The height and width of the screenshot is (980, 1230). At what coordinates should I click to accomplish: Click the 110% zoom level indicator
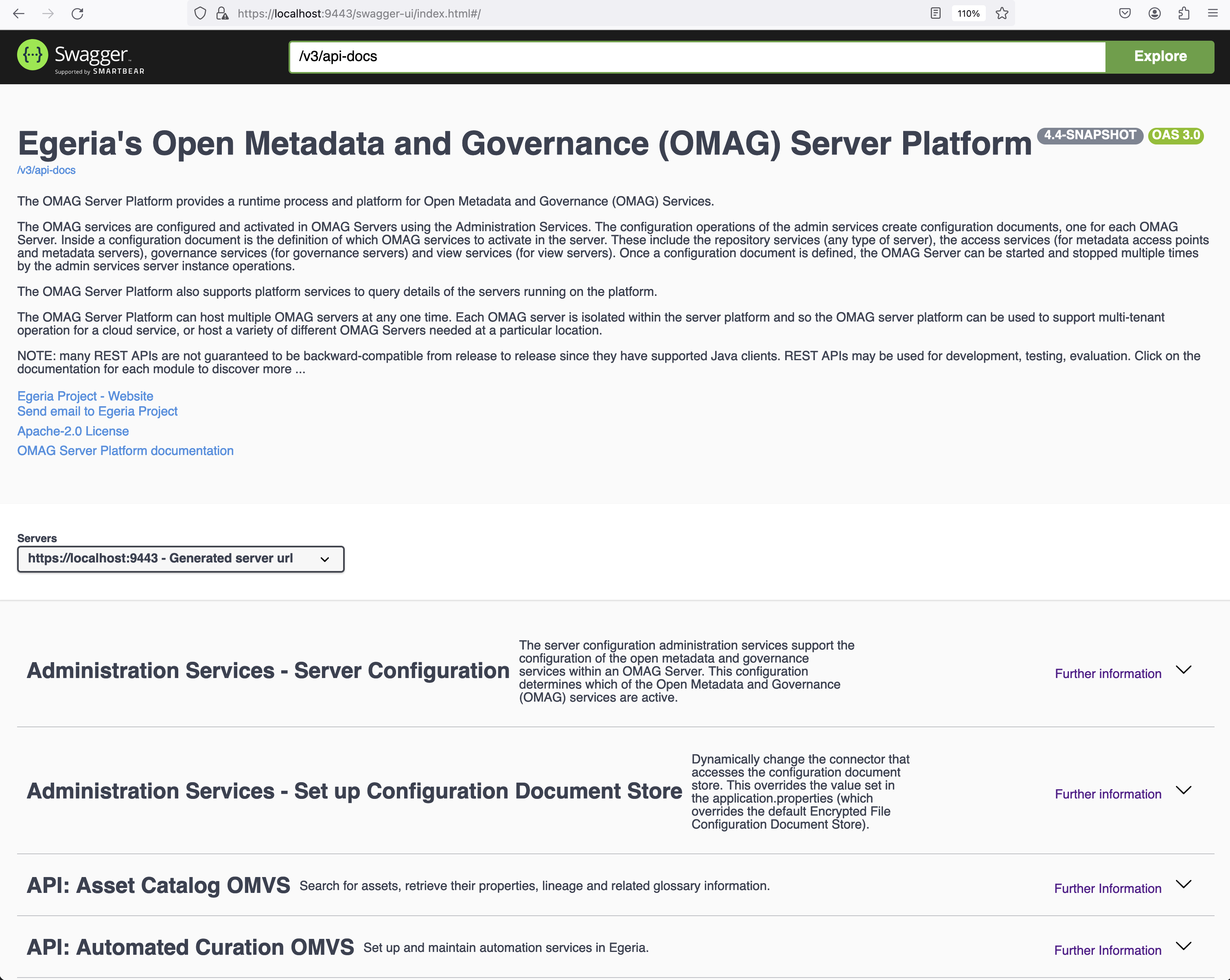point(968,14)
